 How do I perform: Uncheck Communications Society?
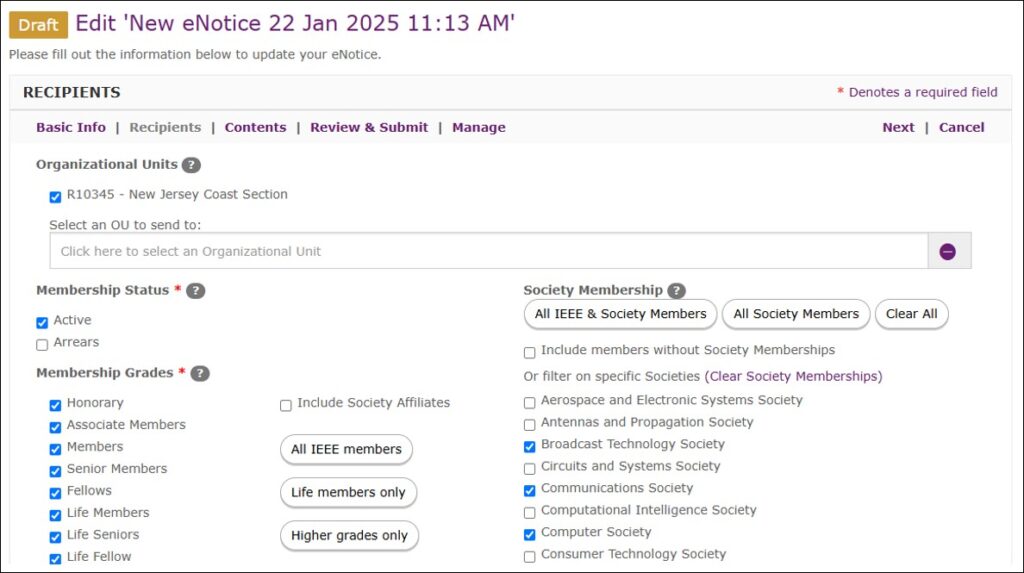[530, 491]
